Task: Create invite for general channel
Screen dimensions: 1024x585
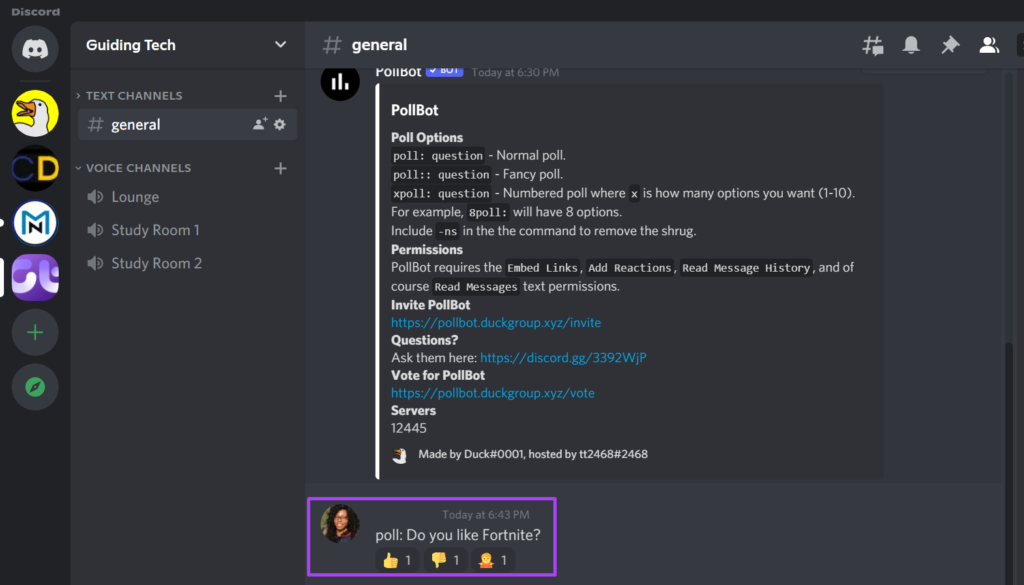Action: click(x=260, y=124)
